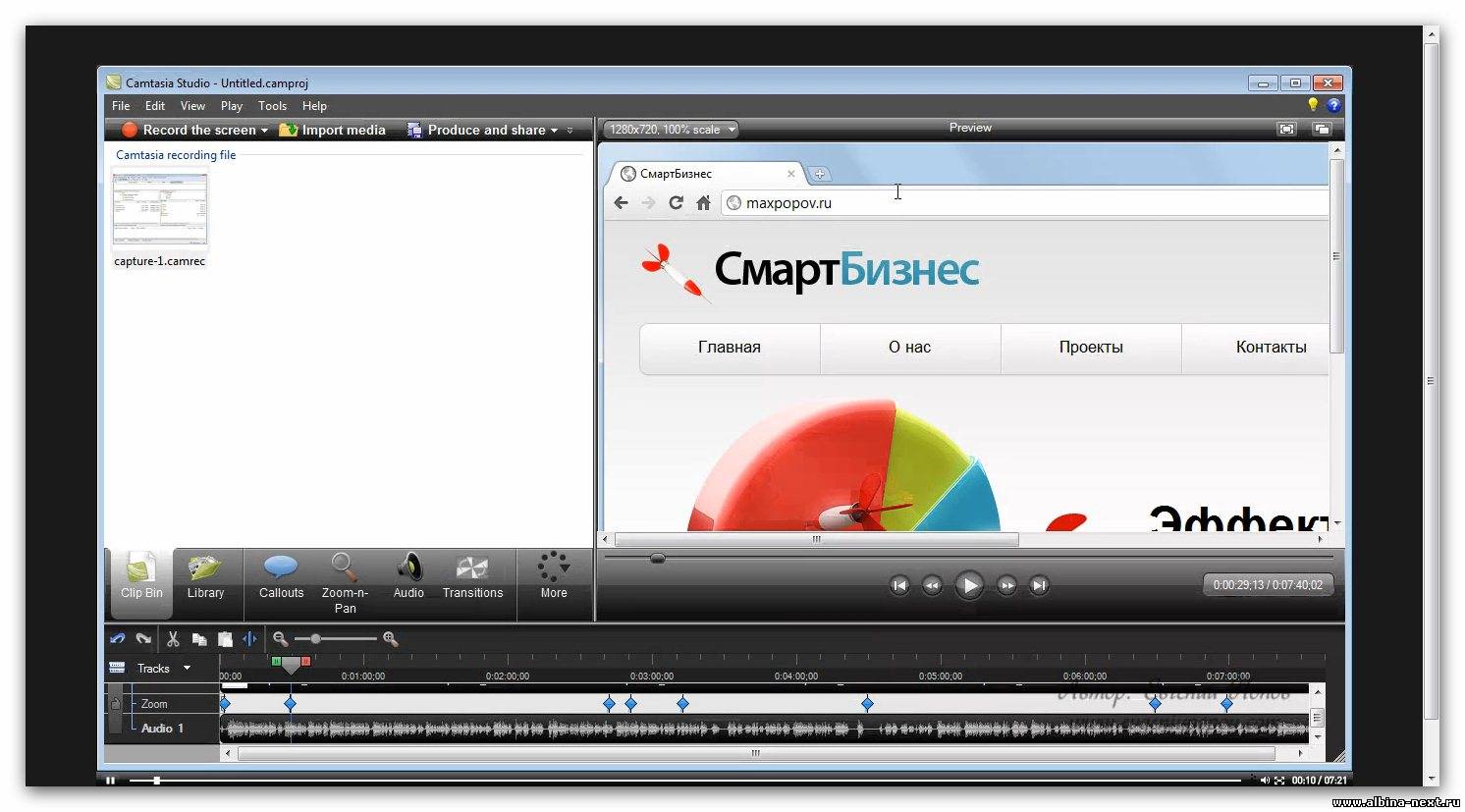1465x812 pixels.
Task: Expand Produce and share dropdown arrow
Action: (x=554, y=131)
